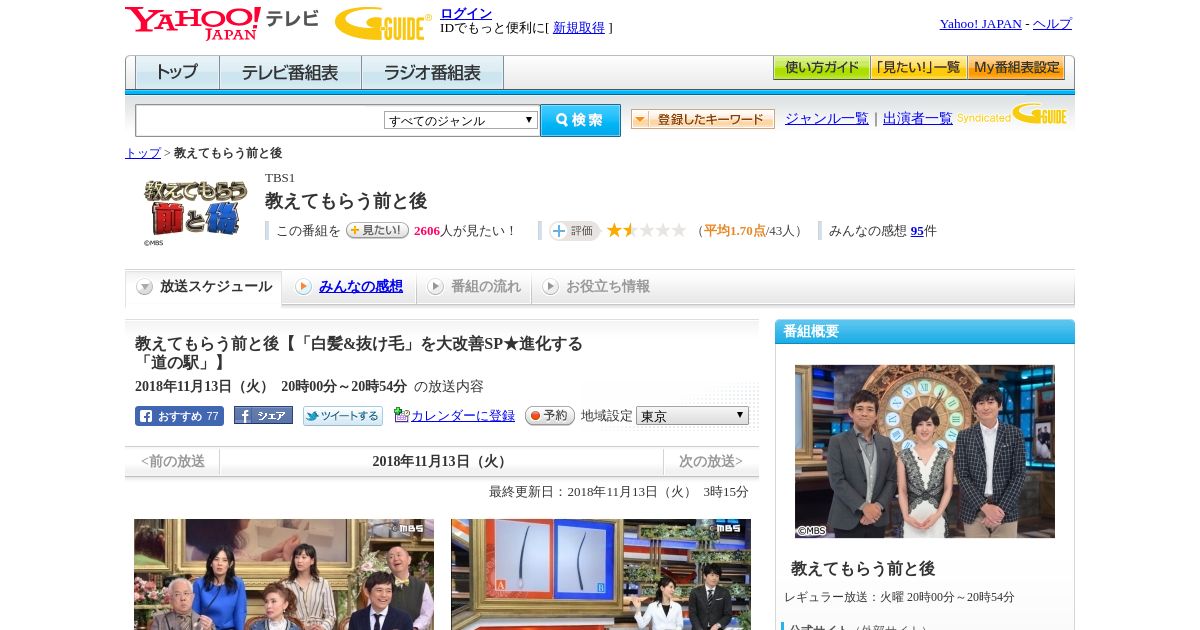Click the 教えてもらう前と後 program logo image
Image resolution: width=1200 pixels, height=630 pixels.
(x=194, y=210)
